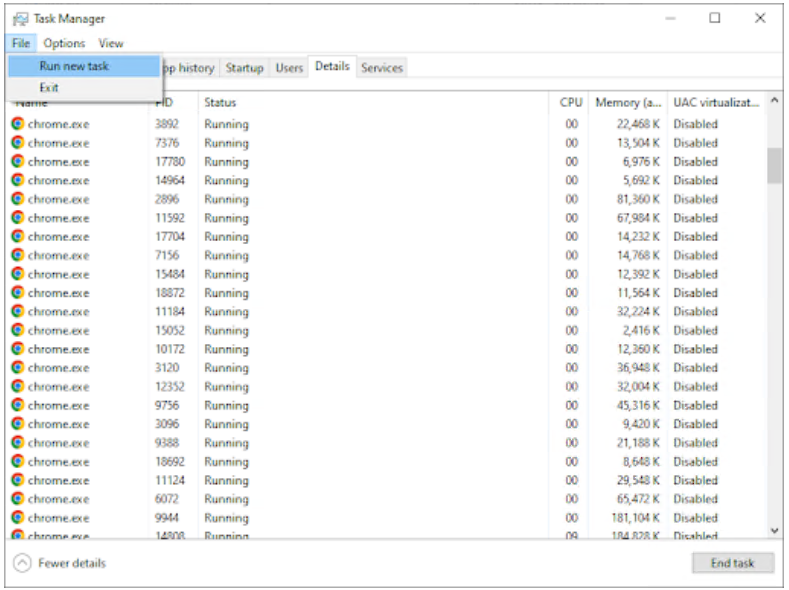Open the Users tab

point(289,68)
